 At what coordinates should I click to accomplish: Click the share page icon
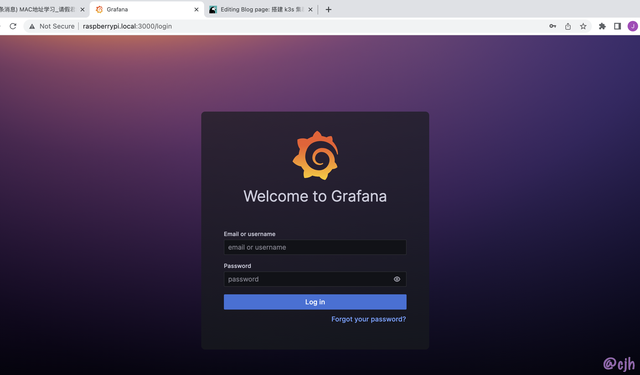(568, 26)
